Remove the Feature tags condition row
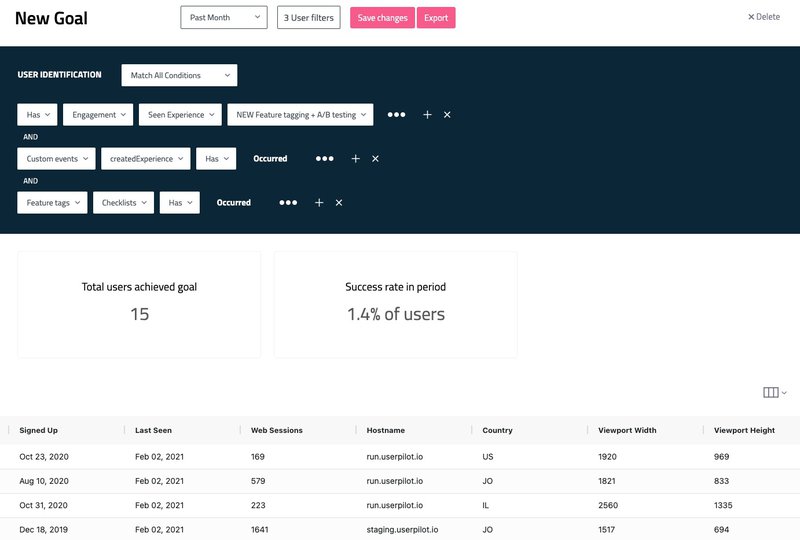800x540 pixels. click(x=339, y=203)
